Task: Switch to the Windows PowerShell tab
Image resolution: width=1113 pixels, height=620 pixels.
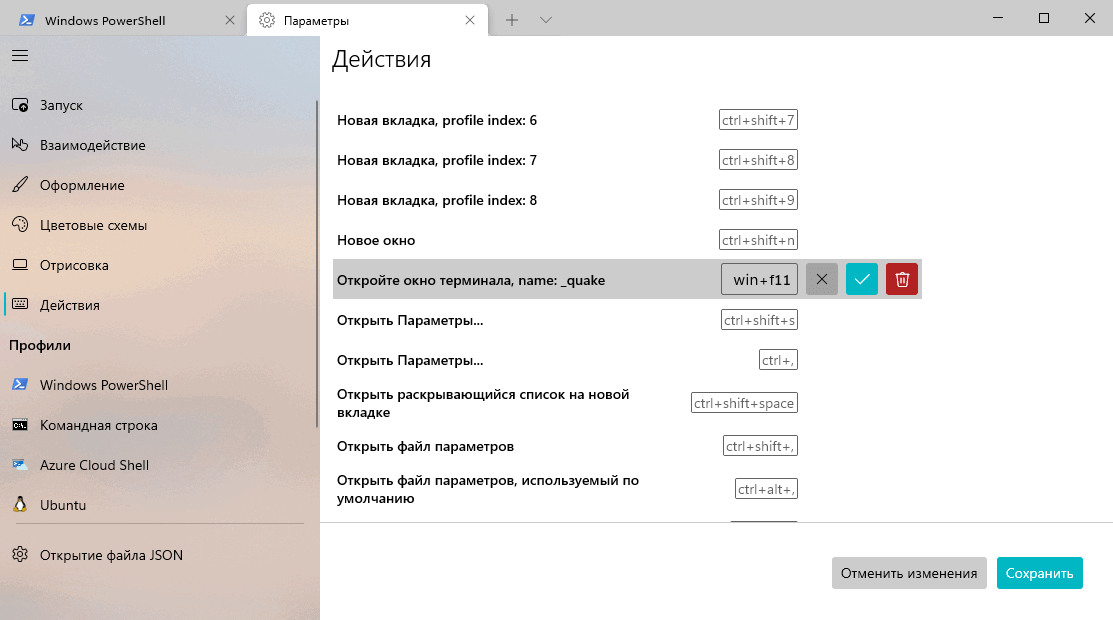Action: (x=124, y=21)
